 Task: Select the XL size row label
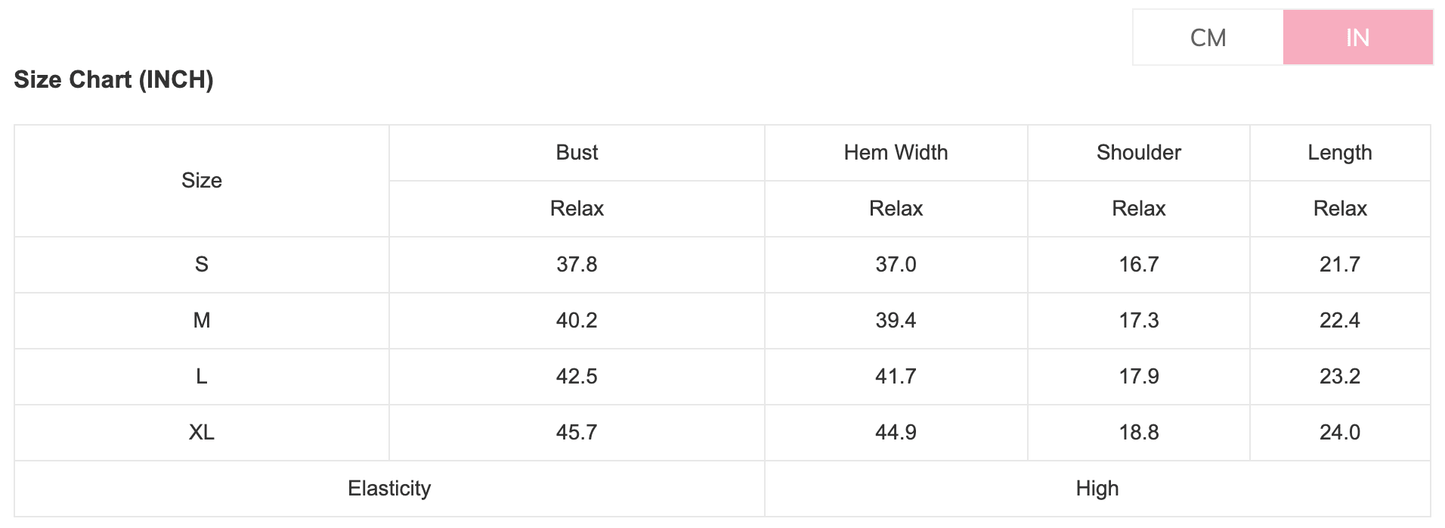point(201,433)
